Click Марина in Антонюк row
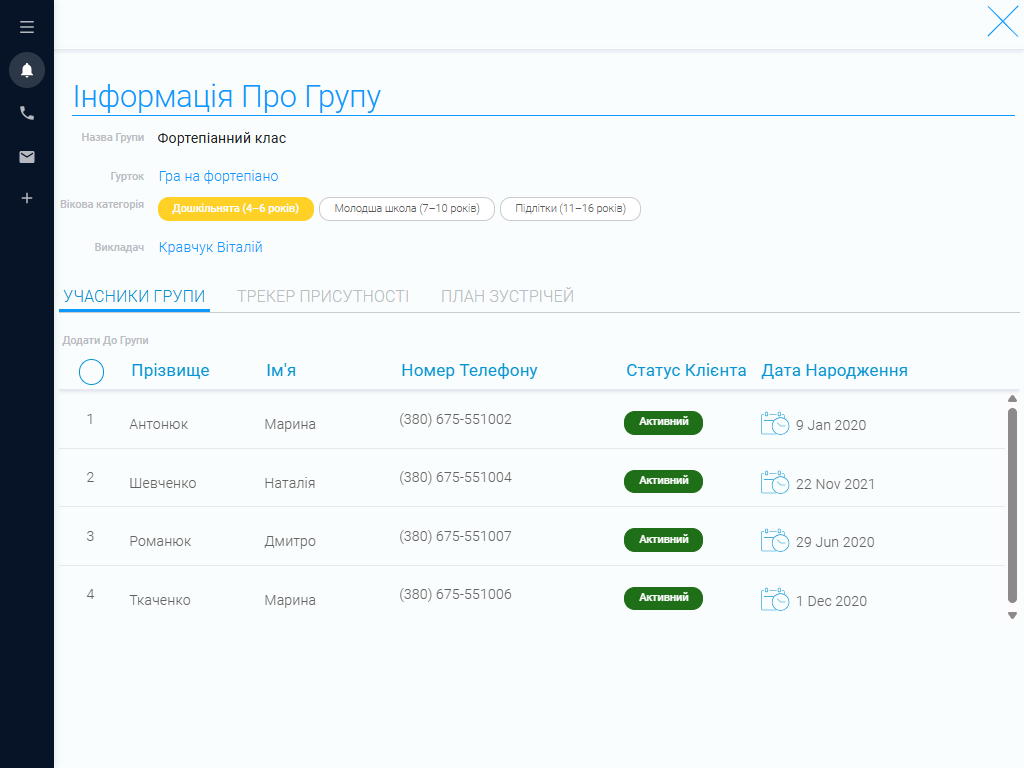Viewport: 1024px width, 768px height. coord(290,424)
